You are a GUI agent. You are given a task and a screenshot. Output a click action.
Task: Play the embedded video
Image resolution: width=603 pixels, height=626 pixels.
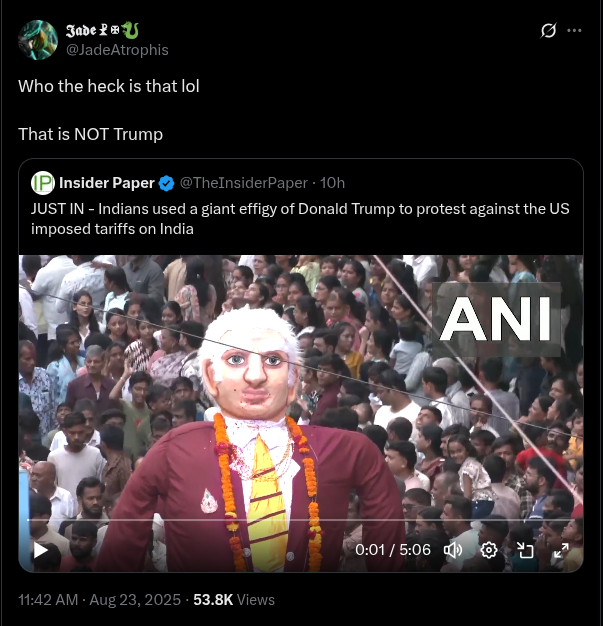pos(40,551)
